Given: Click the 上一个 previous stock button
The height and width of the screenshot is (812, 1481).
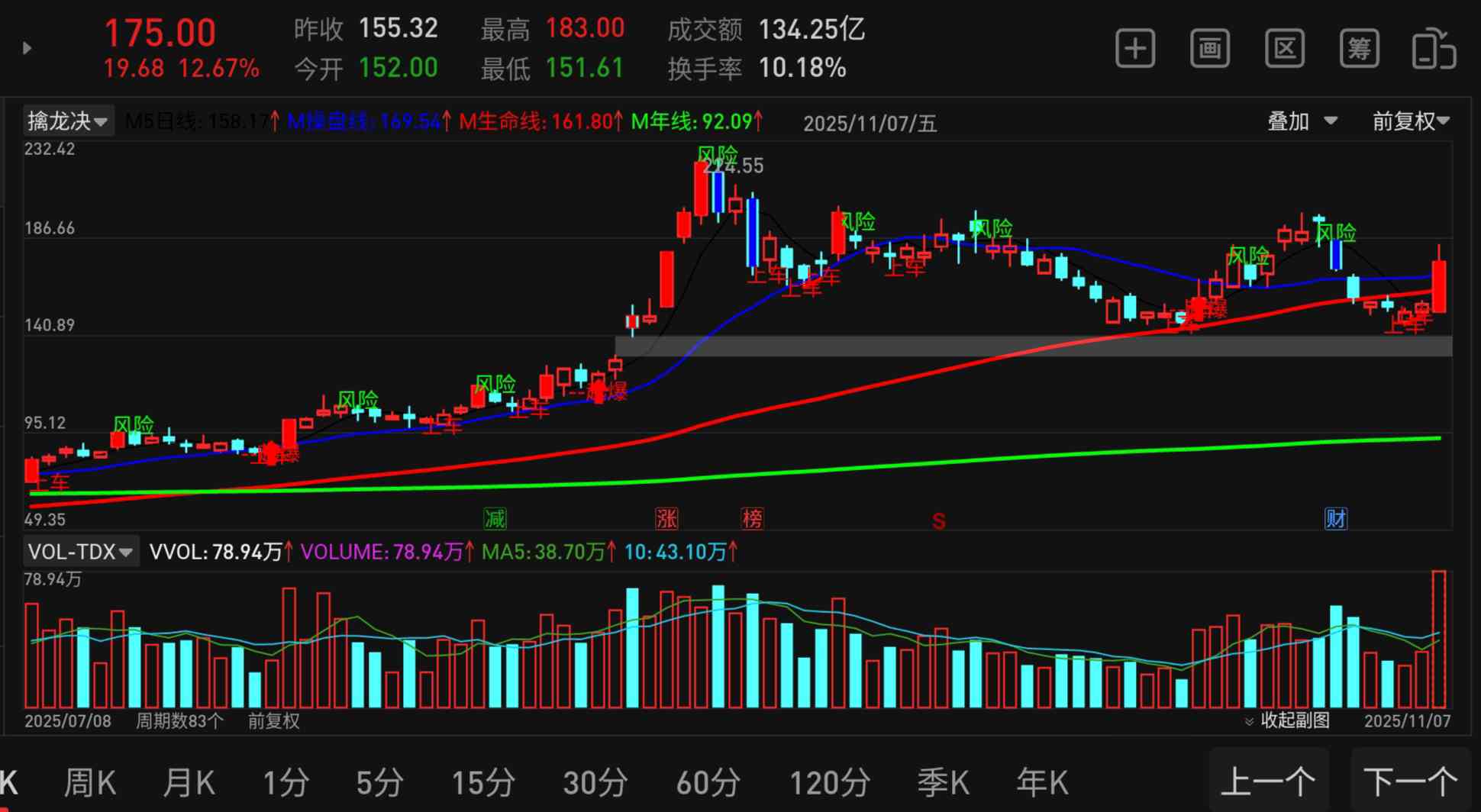Looking at the screenshot, I should [1269, 781].
